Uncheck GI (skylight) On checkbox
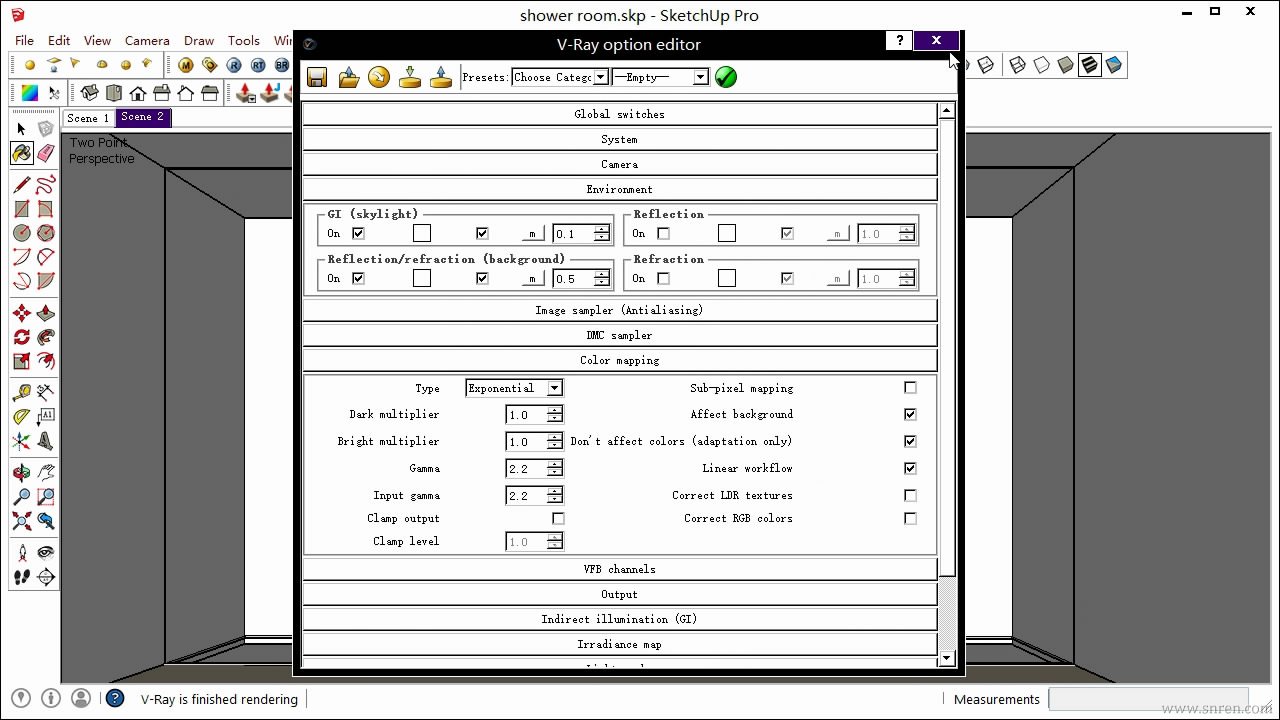The height and width of the screenshot is (720, 1280). [x=358, y=233]
